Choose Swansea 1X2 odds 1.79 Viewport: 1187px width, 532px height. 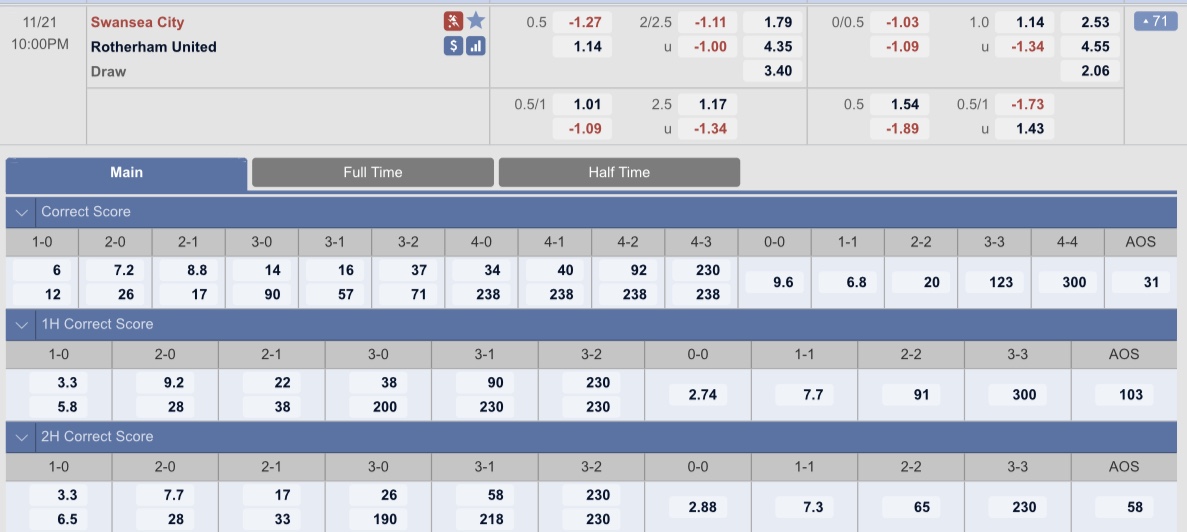tap(772, 22)
